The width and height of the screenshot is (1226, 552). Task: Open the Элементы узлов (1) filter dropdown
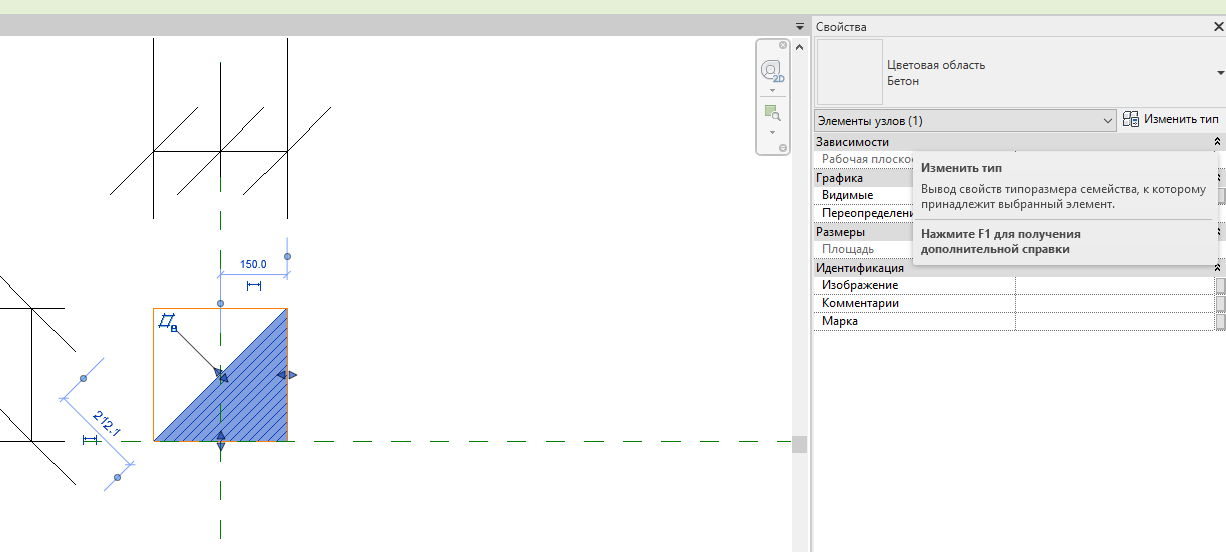click(x=965, y=120)
